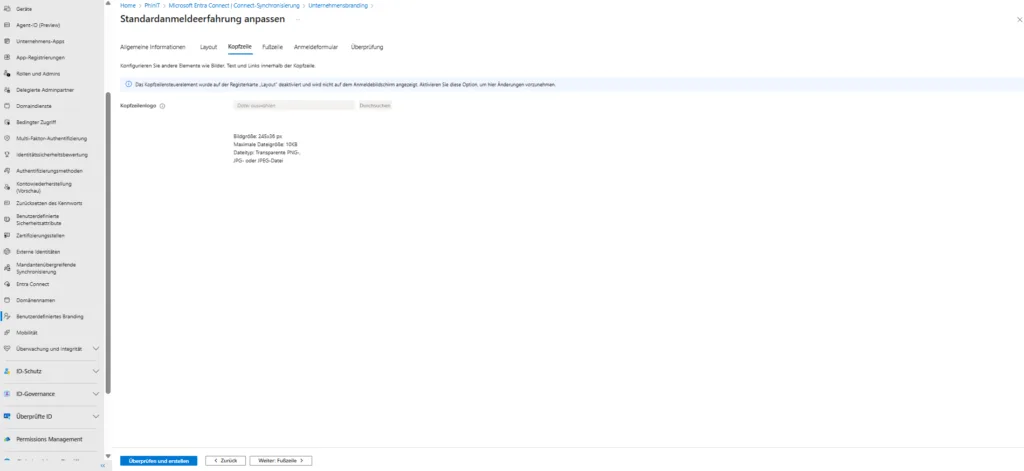Click the Überprüfen und erstellen button
1024x471 pixels.
[x=158, y=461]
